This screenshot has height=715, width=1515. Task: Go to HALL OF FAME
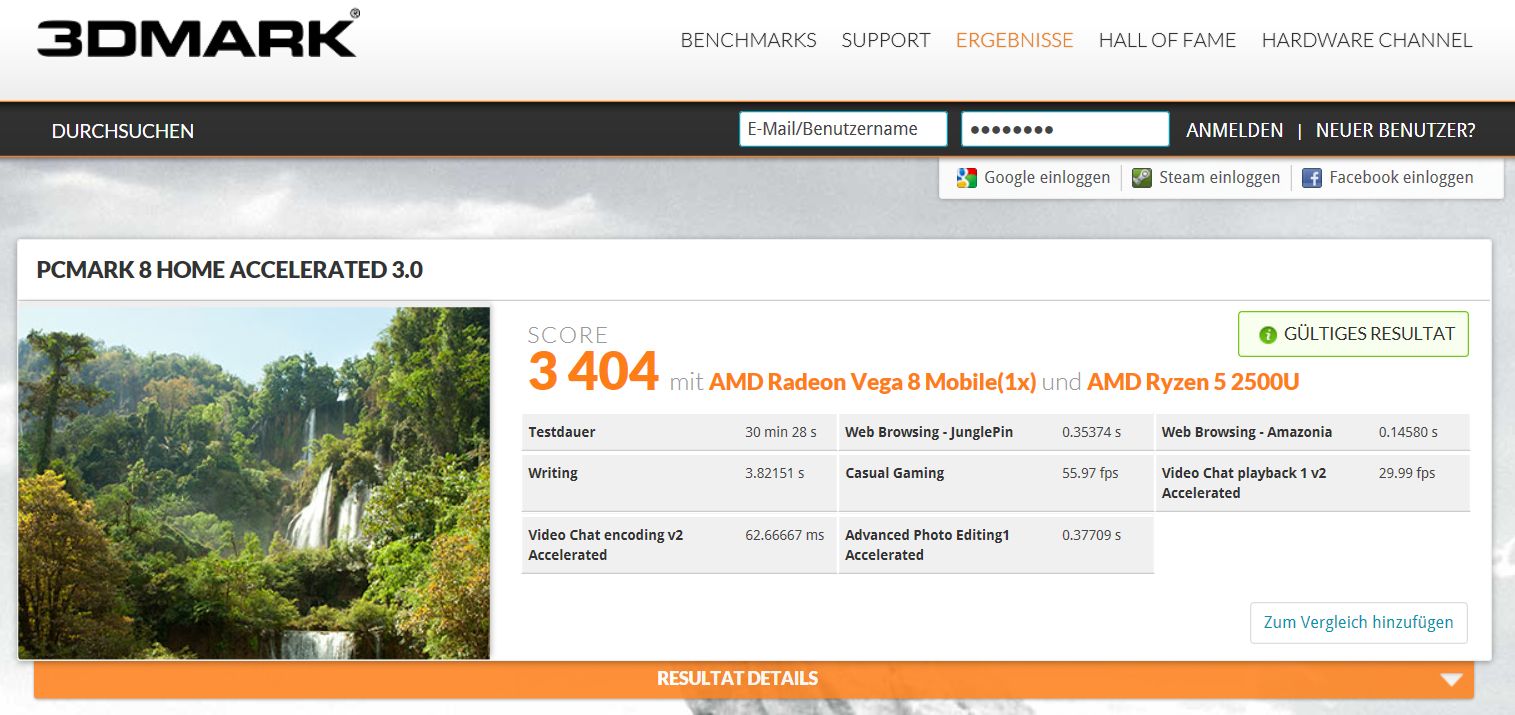pos(1167,40)
